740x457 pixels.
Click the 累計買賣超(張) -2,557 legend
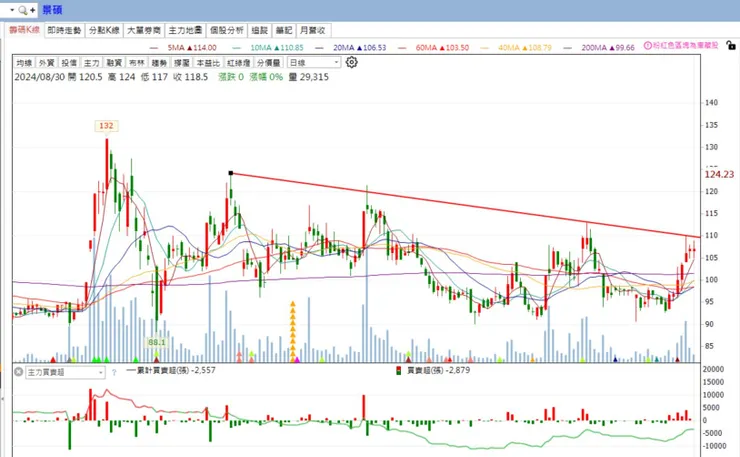[171, 371]
